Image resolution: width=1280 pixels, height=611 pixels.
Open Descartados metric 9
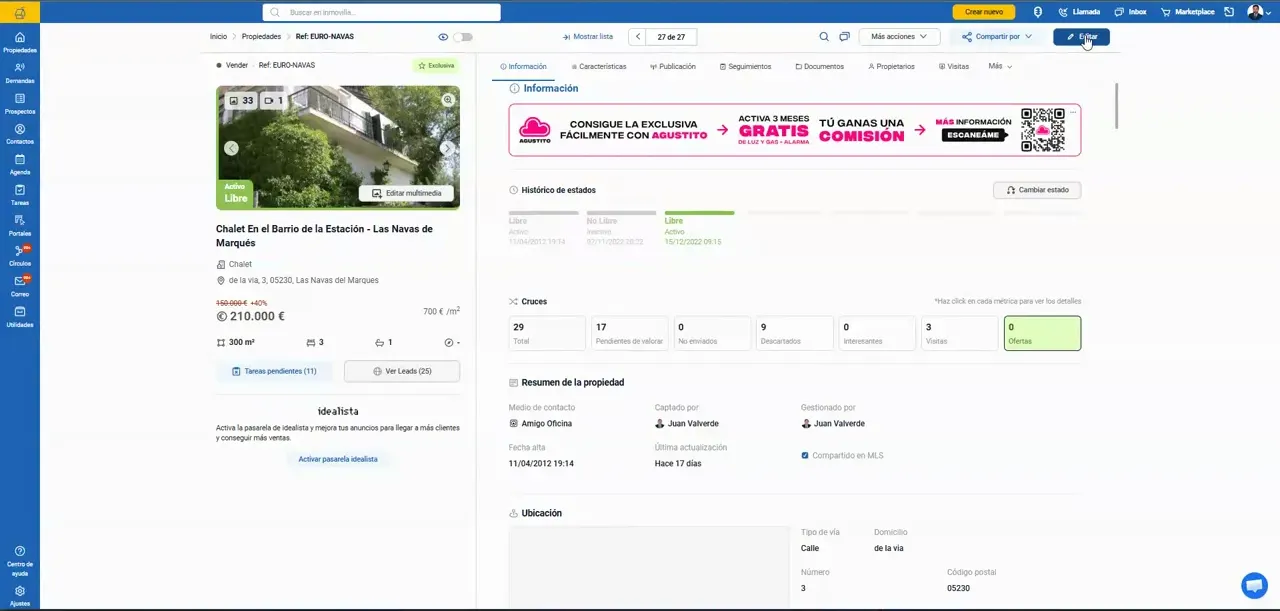pyautogui.click(x=795, y=333)
